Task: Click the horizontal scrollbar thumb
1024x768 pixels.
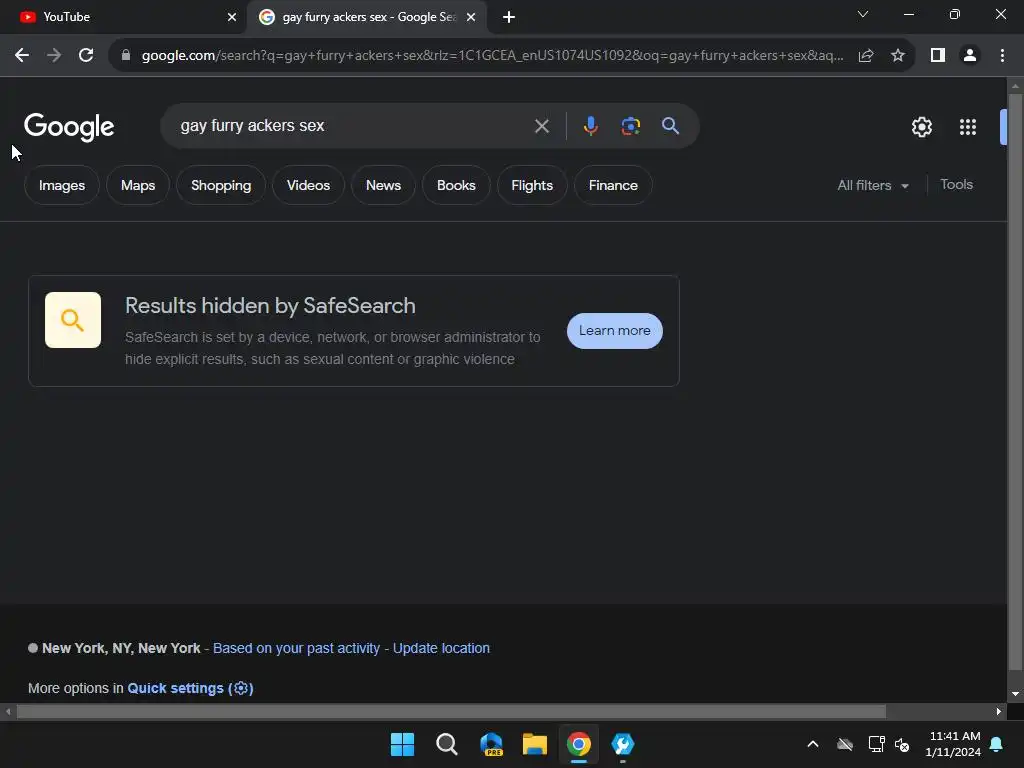Action: (451, 711)
